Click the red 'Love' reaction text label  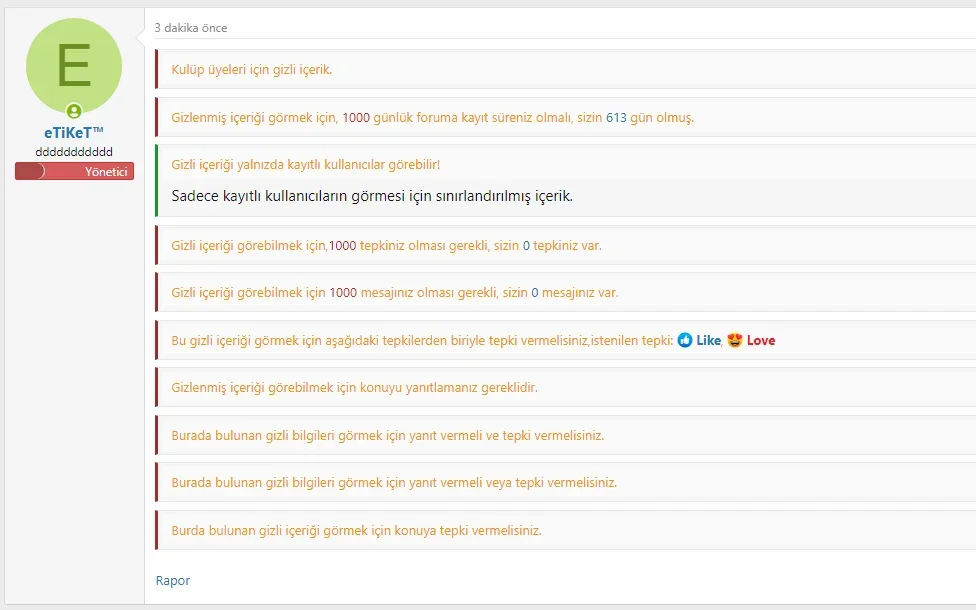click(761, 340)
